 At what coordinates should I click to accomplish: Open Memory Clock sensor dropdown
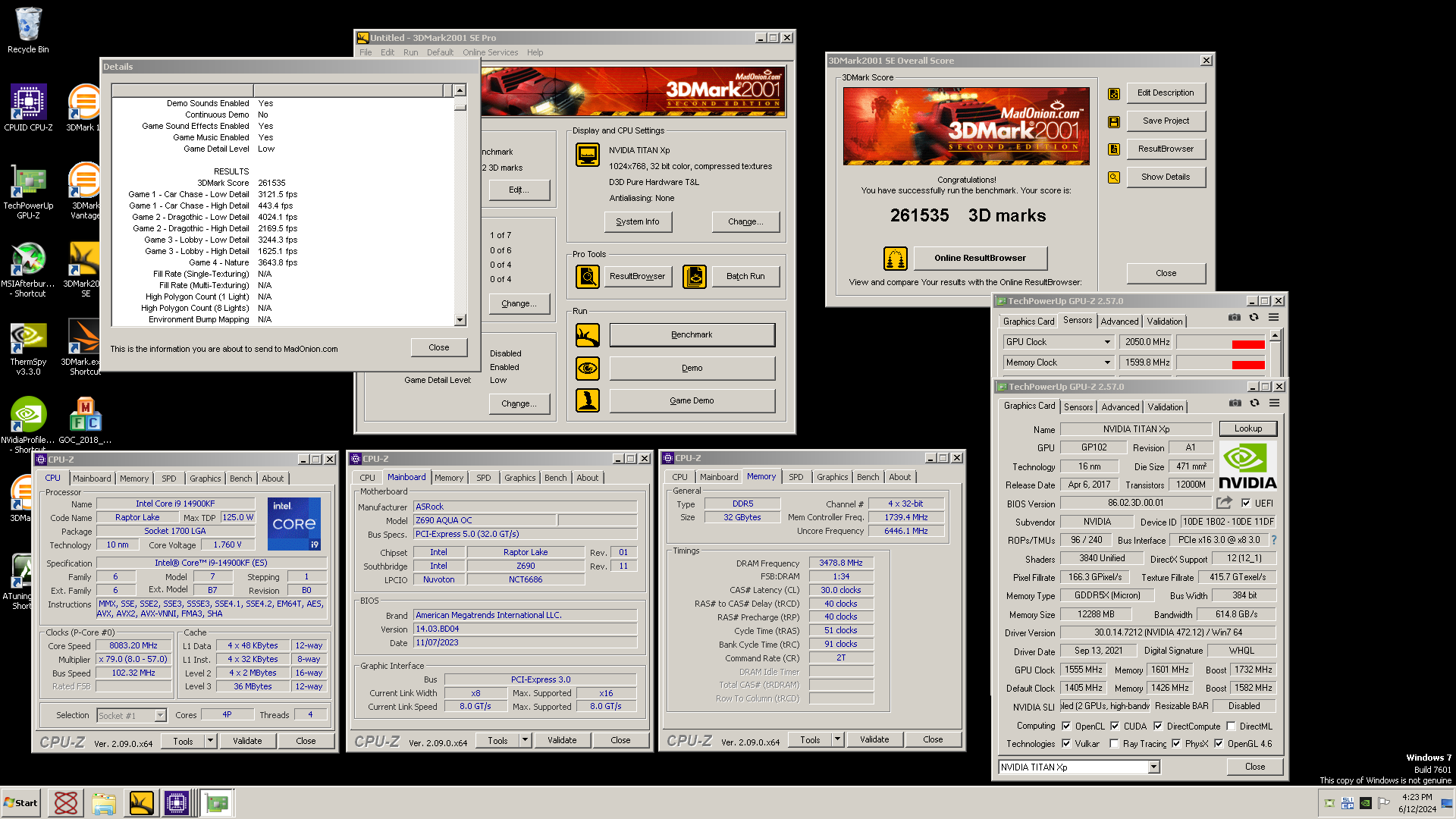(1107, 362)
